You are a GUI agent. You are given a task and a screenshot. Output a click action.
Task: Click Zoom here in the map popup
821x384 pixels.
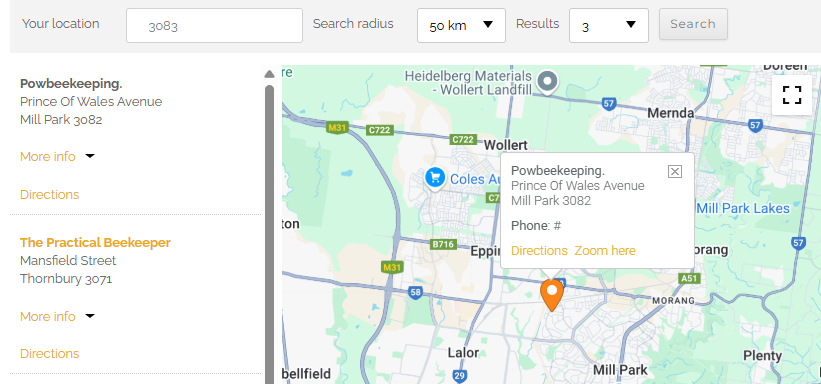point(605,250)
